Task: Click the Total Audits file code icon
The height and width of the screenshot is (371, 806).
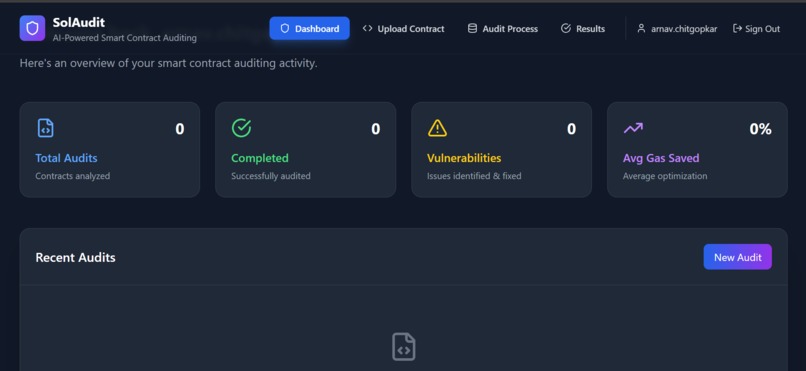Action: [x=46, y=128]
